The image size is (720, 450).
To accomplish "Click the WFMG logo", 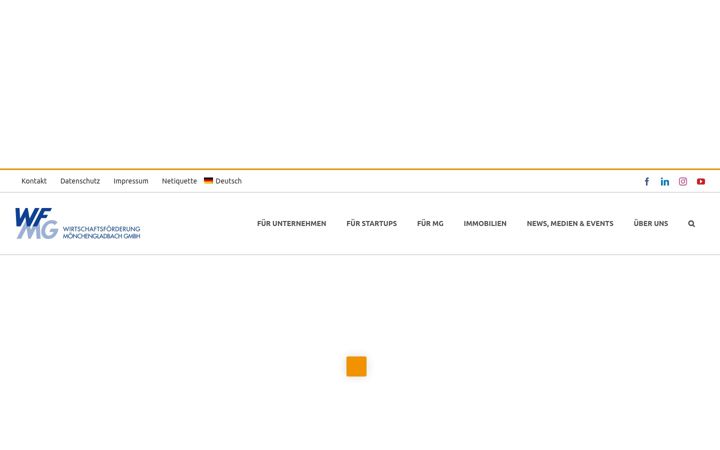I will click(x=78, y=224).
